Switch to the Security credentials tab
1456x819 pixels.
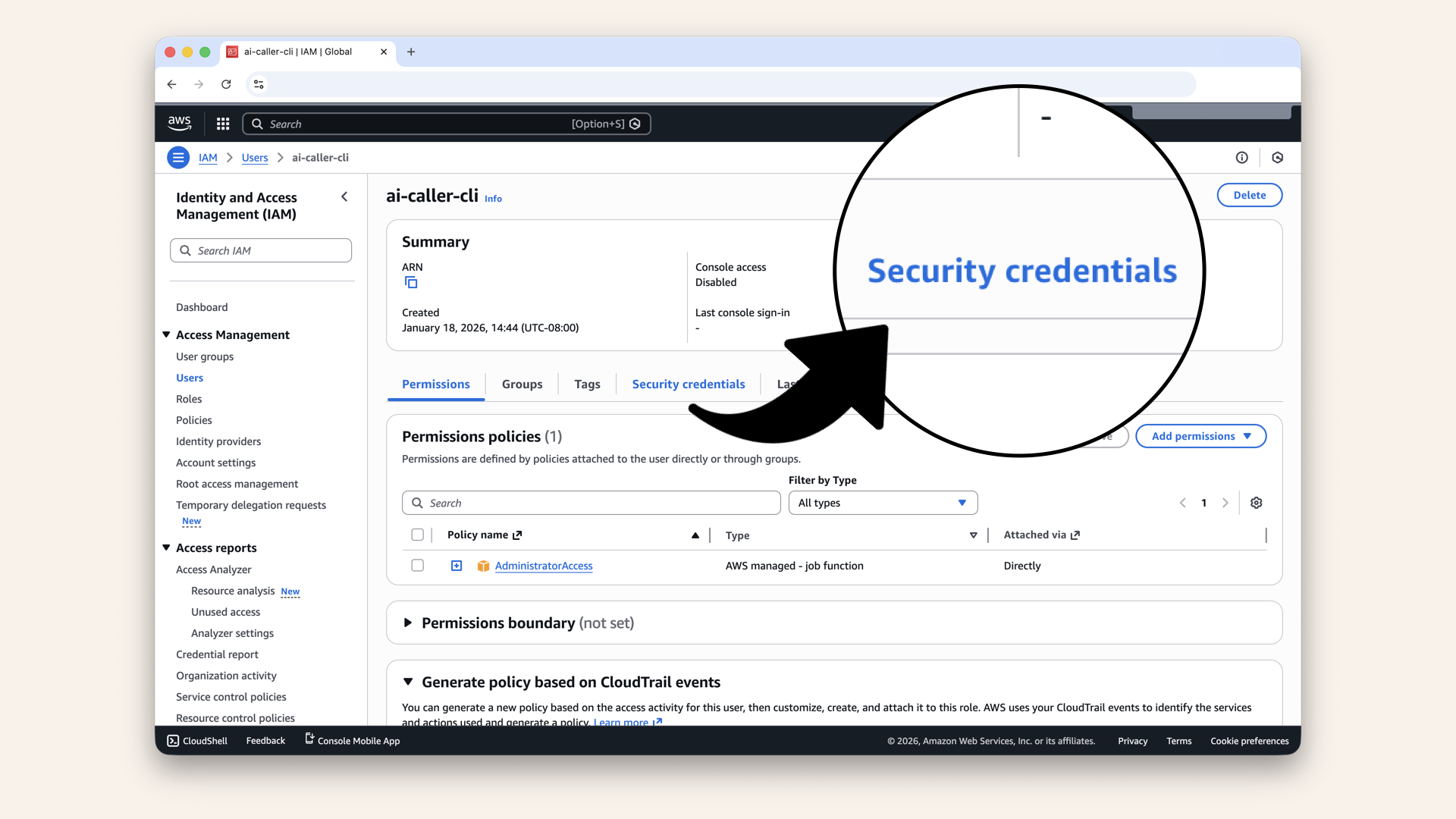point(688,384)
